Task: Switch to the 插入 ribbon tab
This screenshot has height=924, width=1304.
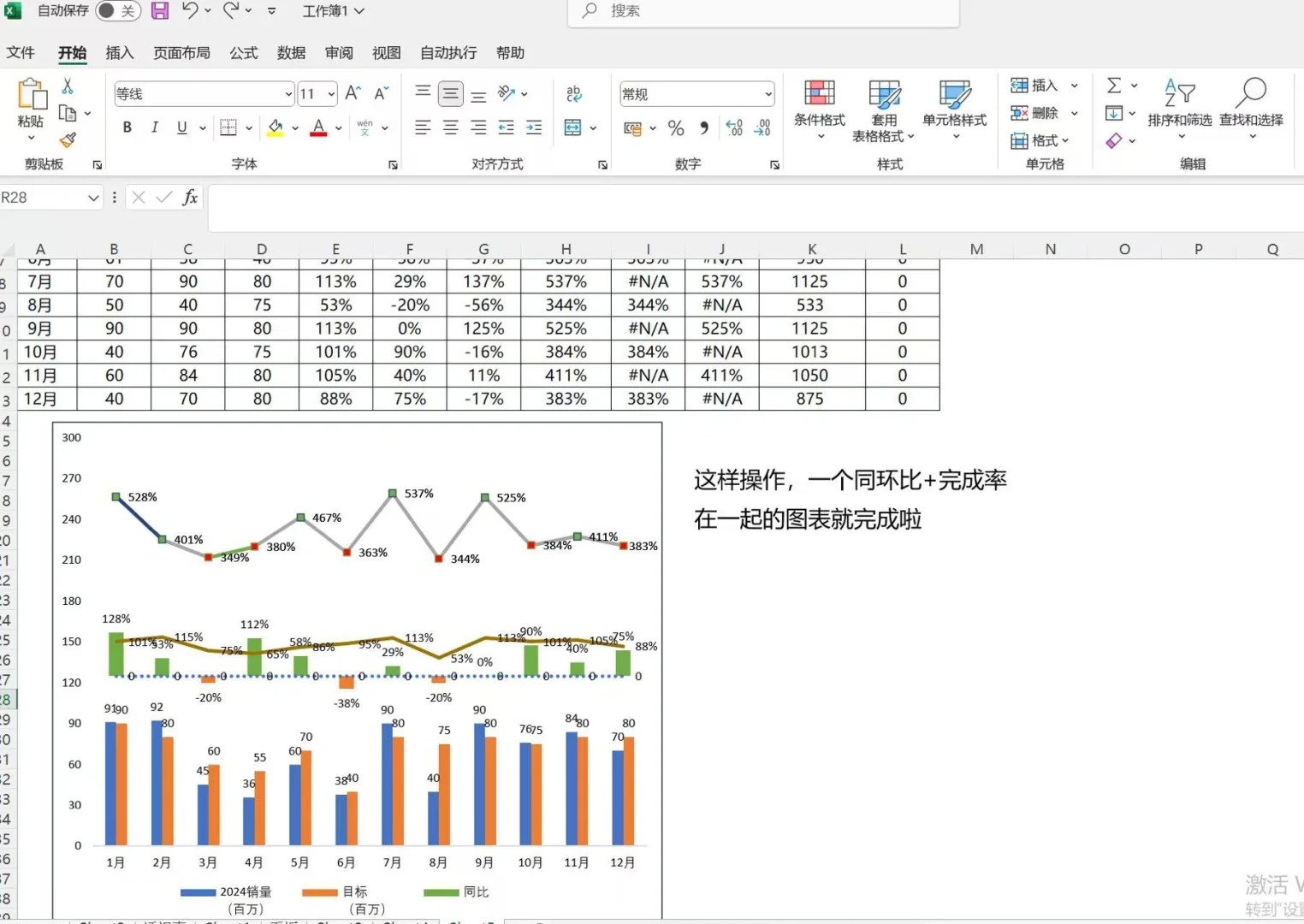Action: tap(120, 53)
